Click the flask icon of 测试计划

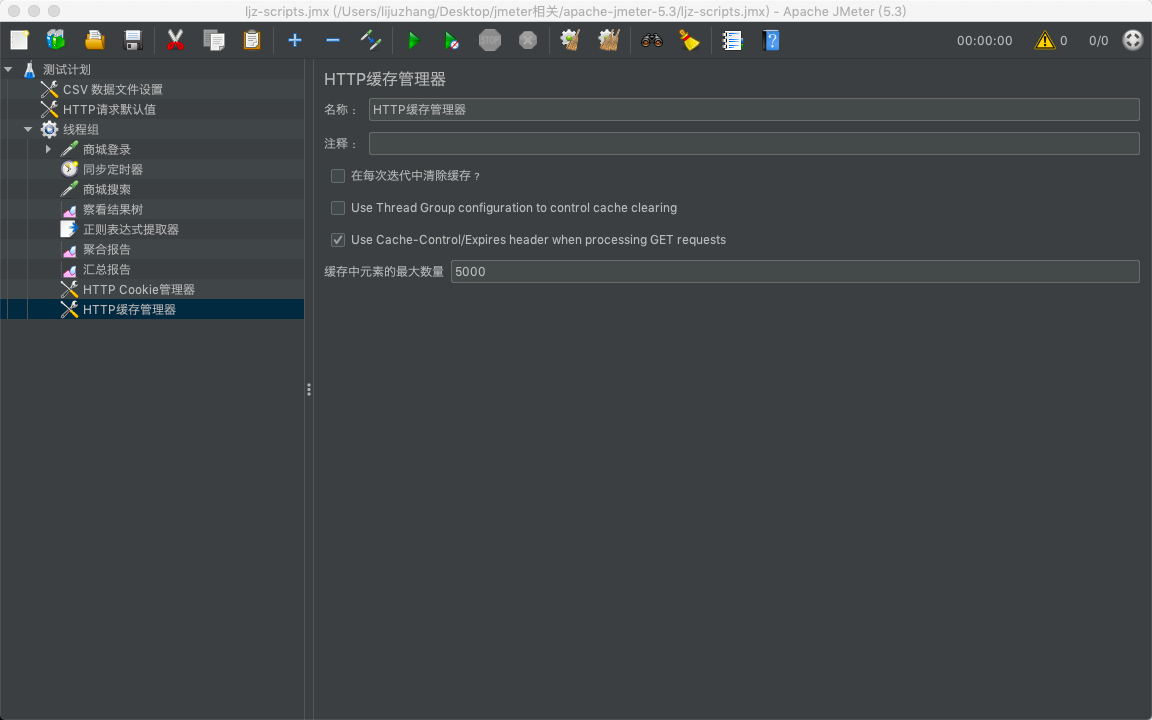pos(29,70)
